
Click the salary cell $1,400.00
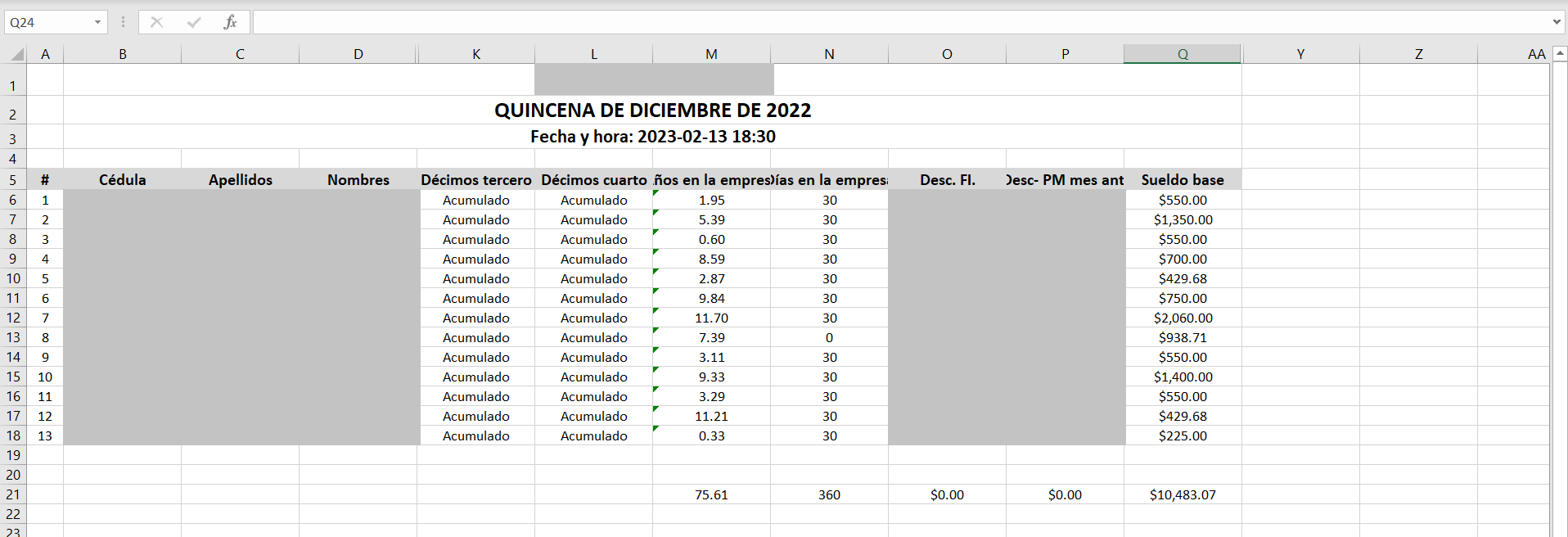[x=1183, y=377]
